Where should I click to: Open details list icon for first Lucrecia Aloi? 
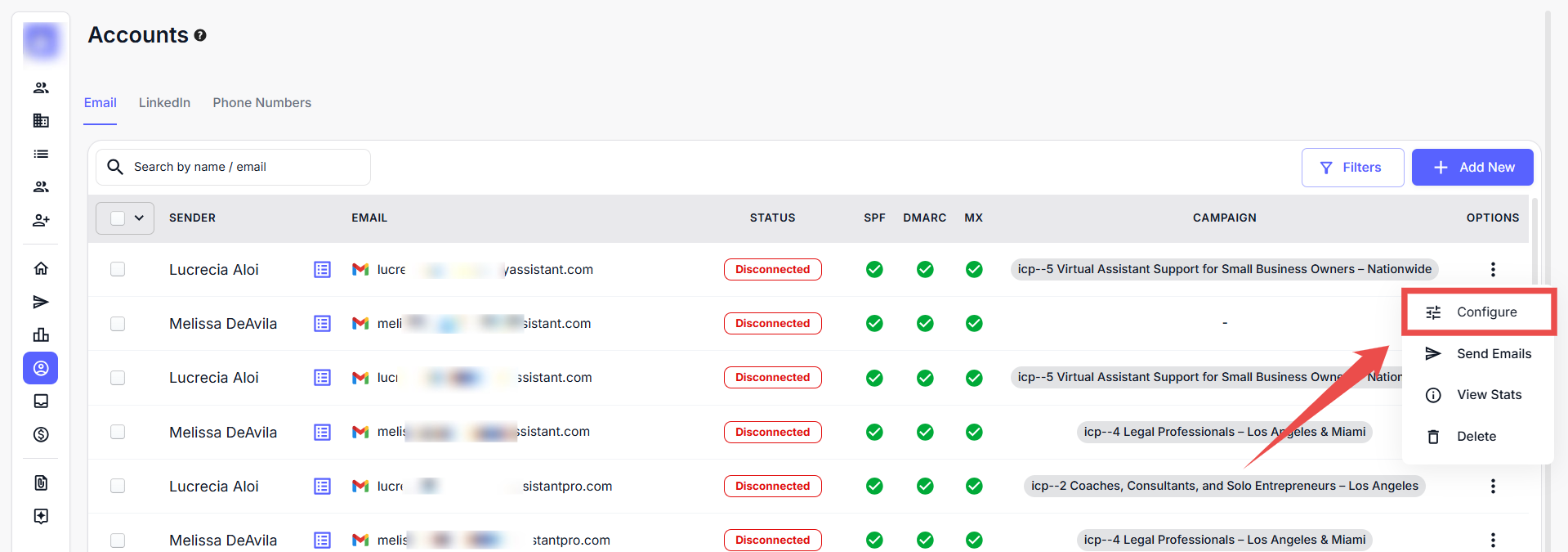[x=322, y=269]
